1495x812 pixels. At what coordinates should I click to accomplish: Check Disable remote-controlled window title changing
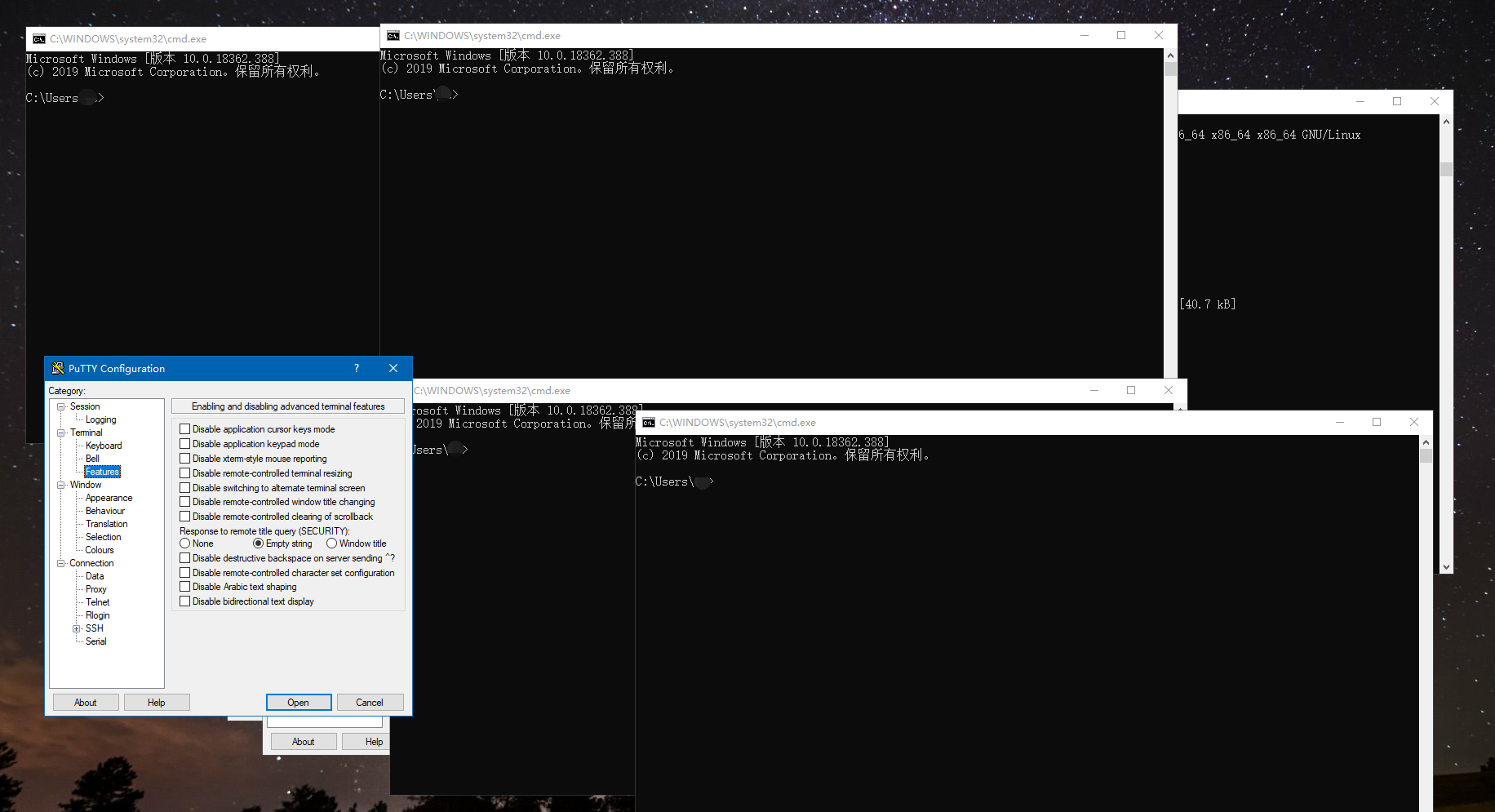point(185,502)
